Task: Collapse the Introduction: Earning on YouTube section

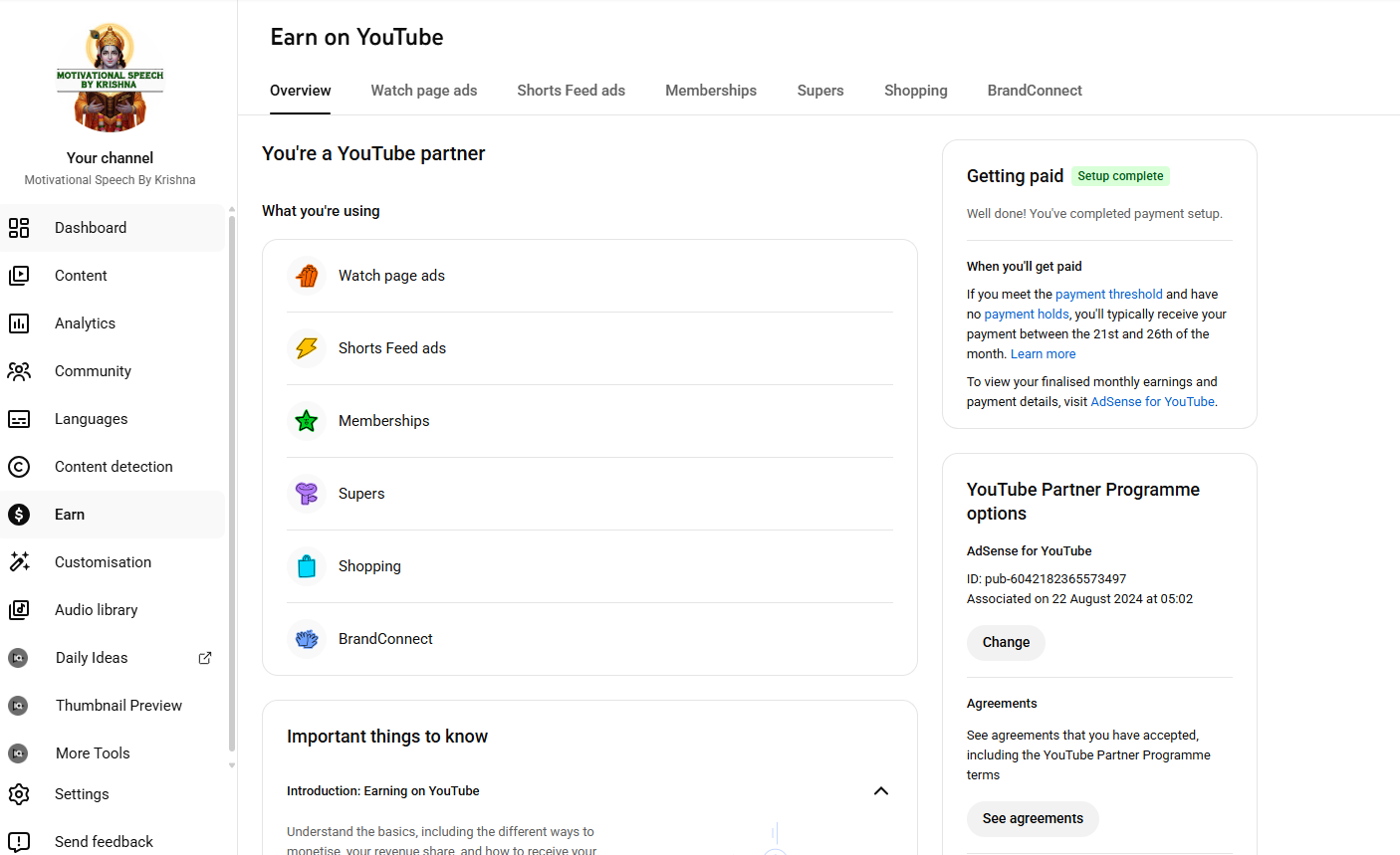Action: [880, 790]
